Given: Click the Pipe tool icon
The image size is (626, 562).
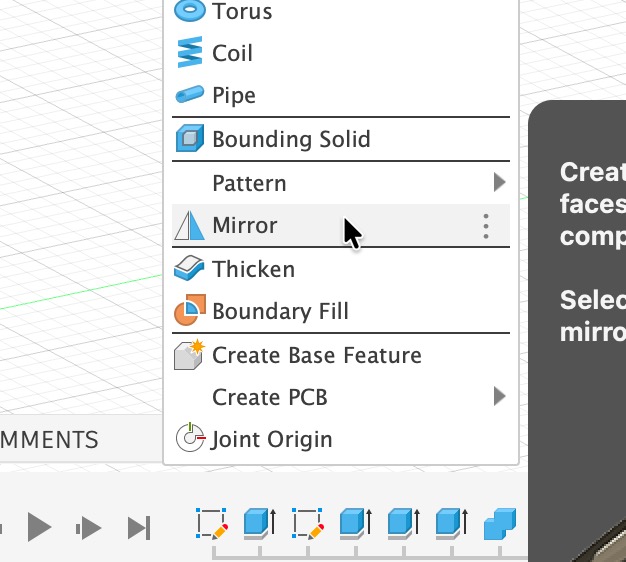Looking at the screenshot, I should coord(189,95).
